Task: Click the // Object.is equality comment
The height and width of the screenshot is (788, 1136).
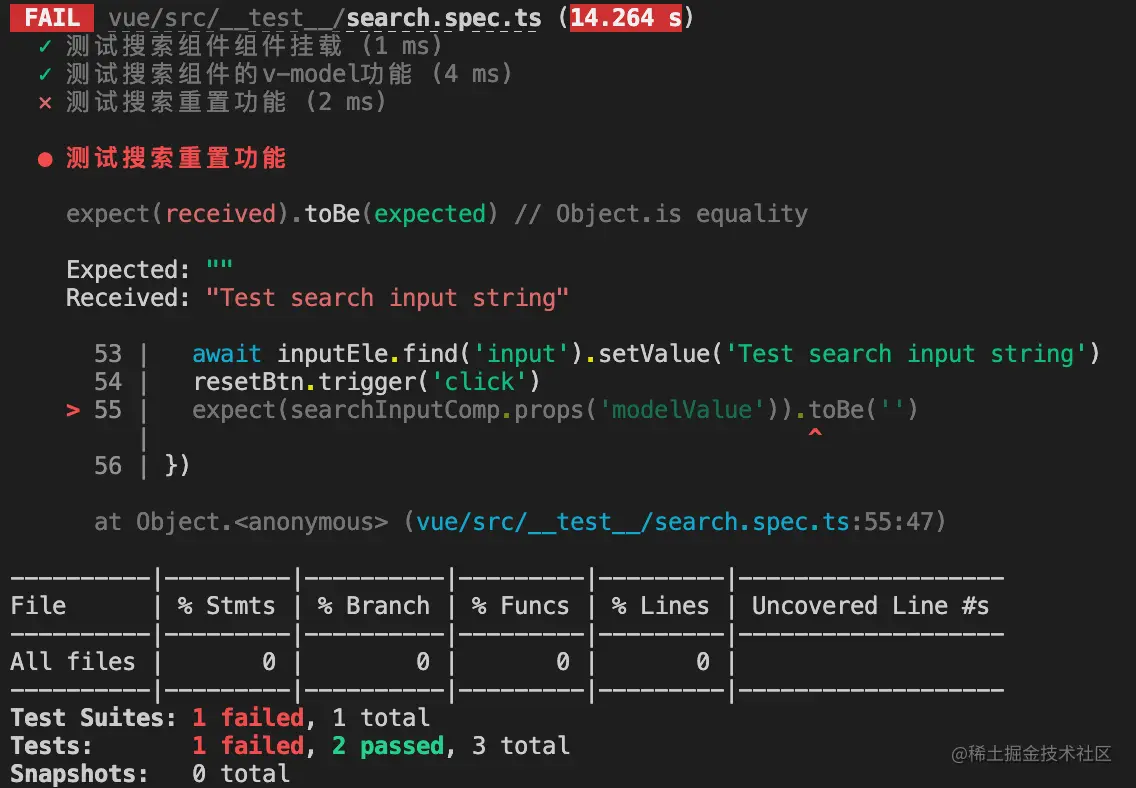Action: point(661,214)
